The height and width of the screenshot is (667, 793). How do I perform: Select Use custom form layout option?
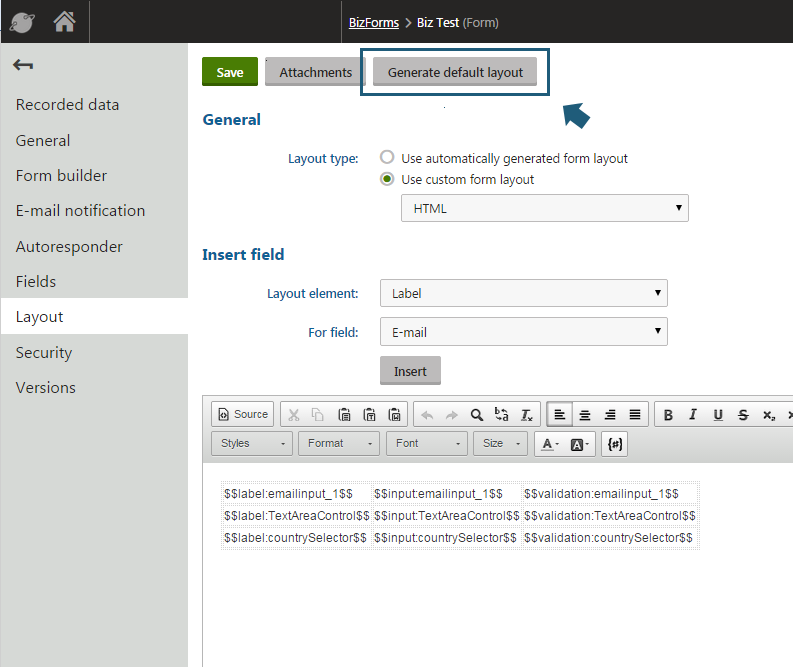point(387,180)
